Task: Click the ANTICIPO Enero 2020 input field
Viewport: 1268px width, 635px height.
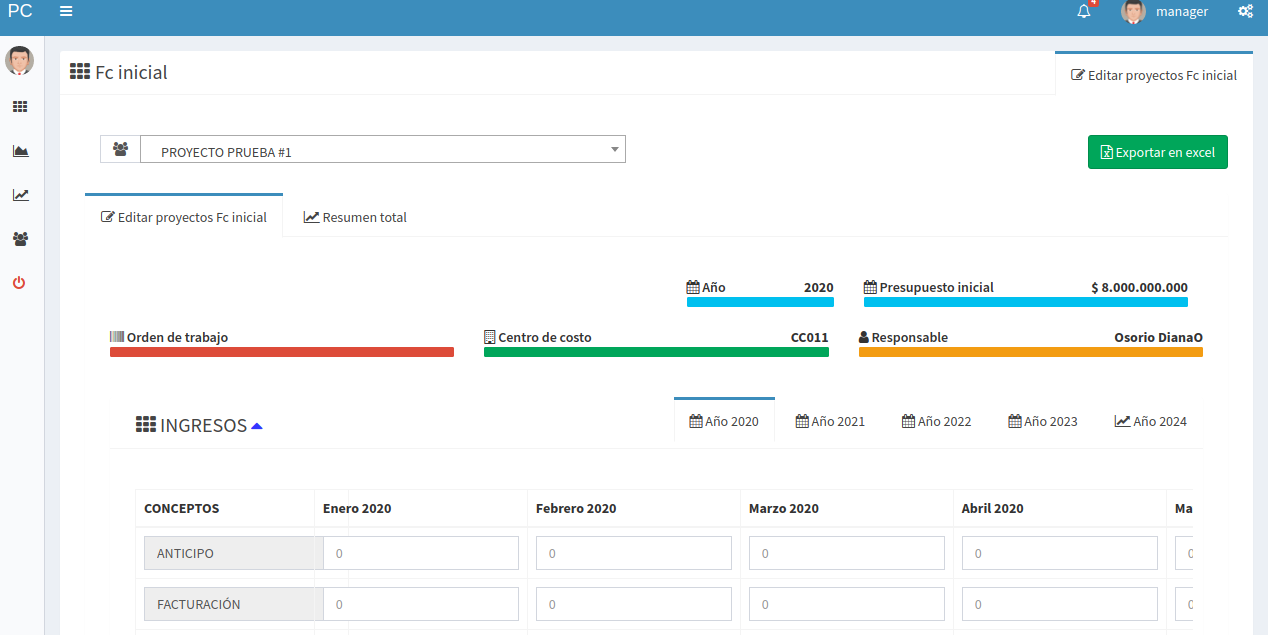Action: (x=421, y=553)
